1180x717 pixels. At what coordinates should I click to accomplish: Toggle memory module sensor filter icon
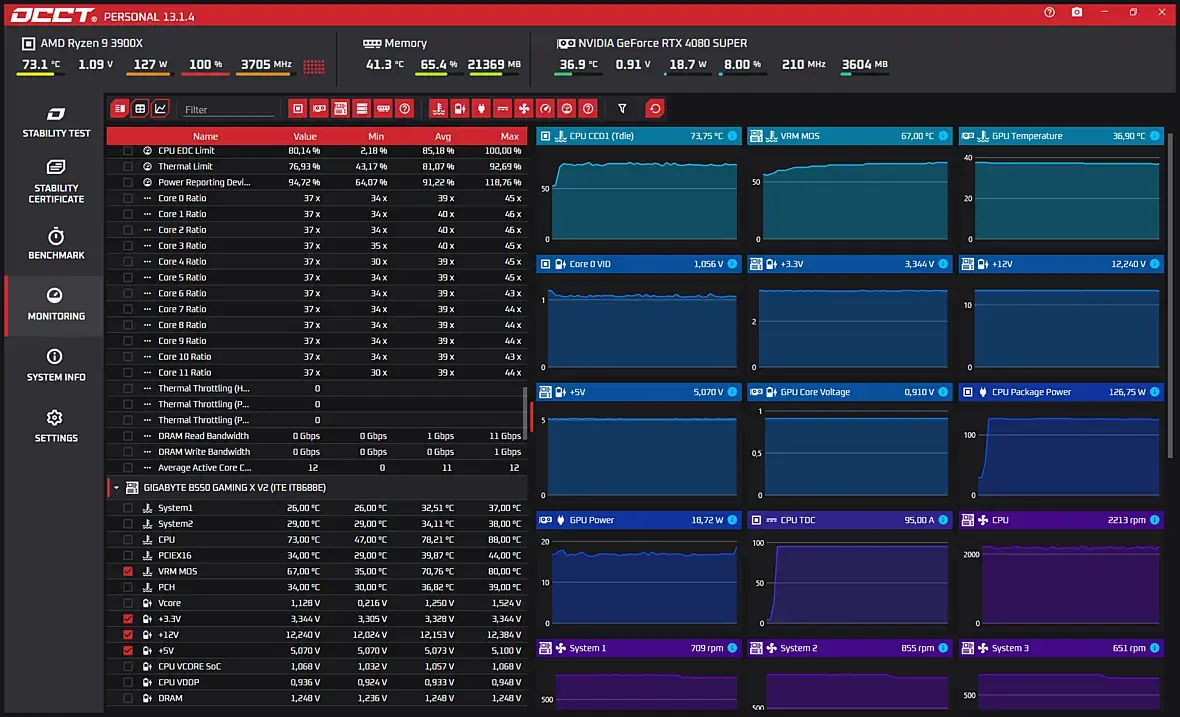coord(383,108)
